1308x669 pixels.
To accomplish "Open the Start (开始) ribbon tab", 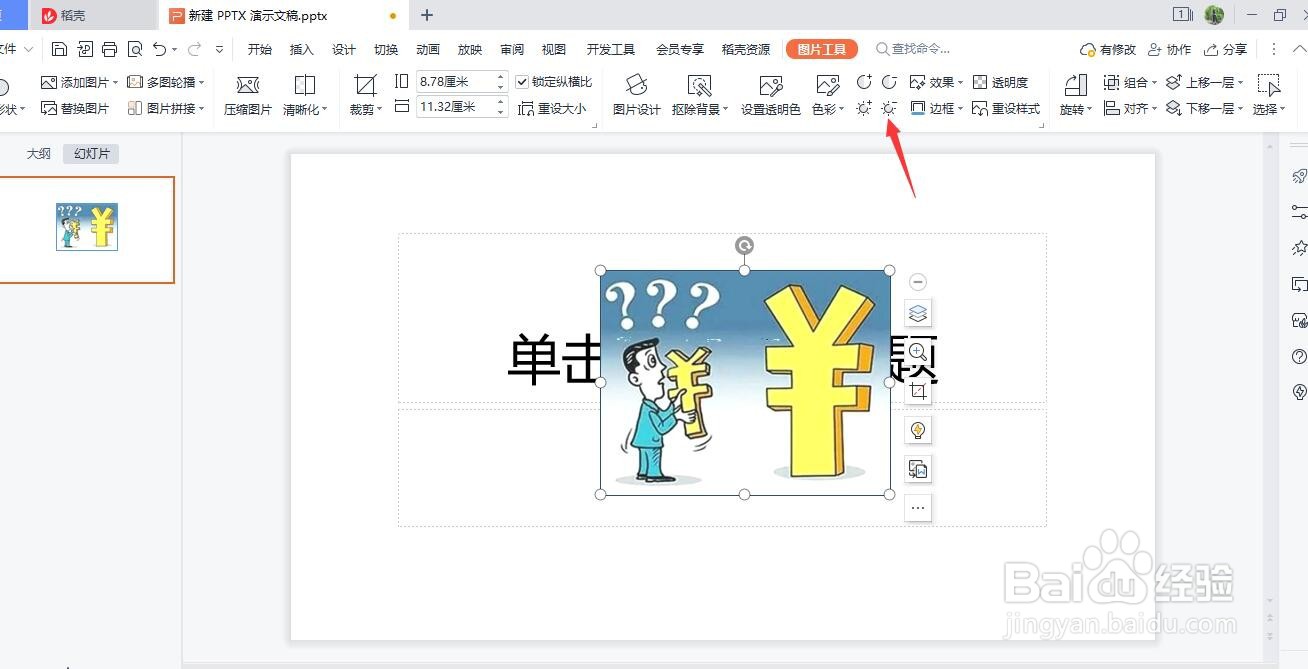I will point(260,49).
